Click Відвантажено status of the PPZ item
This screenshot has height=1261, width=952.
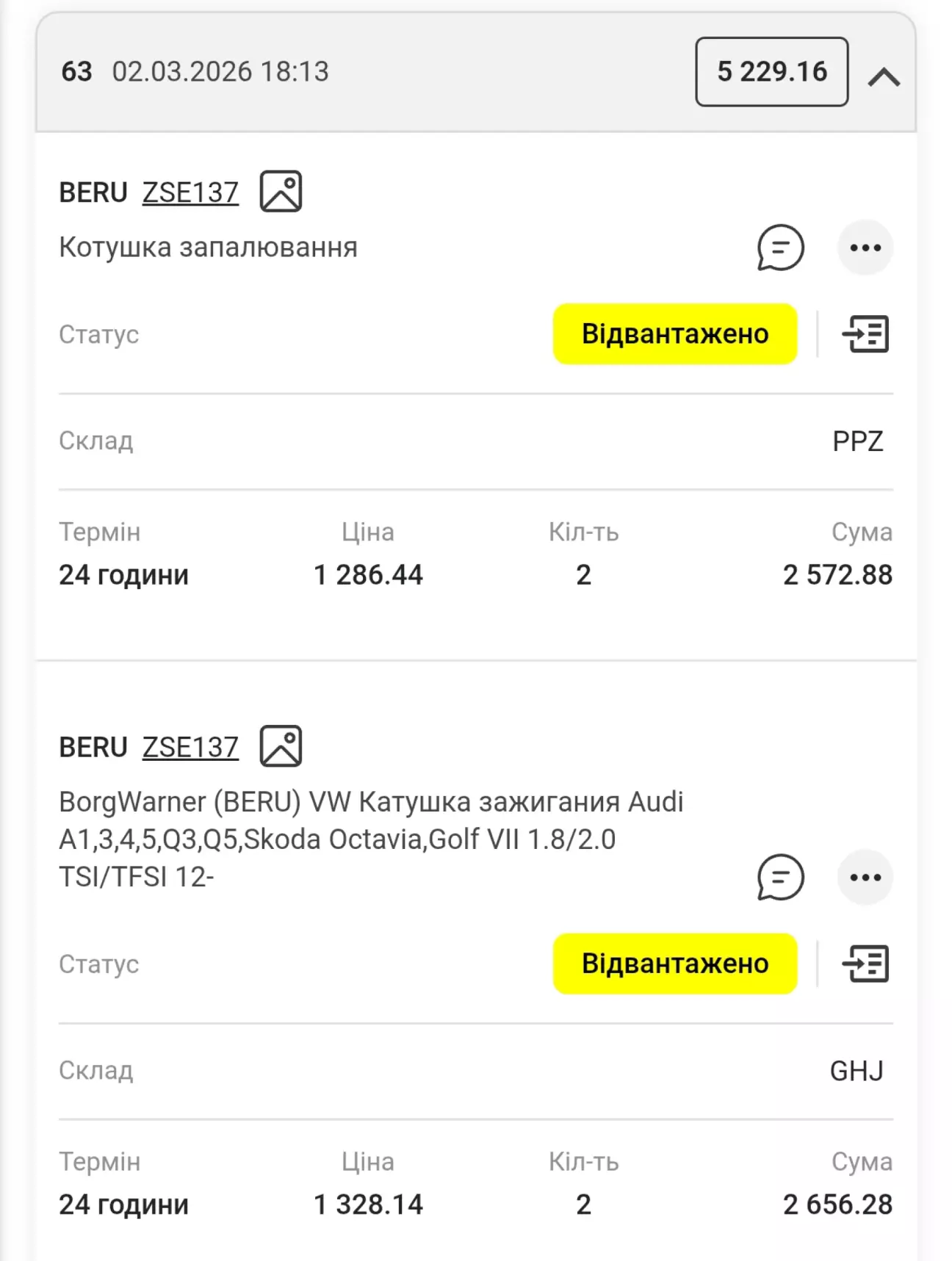point(674,334)
